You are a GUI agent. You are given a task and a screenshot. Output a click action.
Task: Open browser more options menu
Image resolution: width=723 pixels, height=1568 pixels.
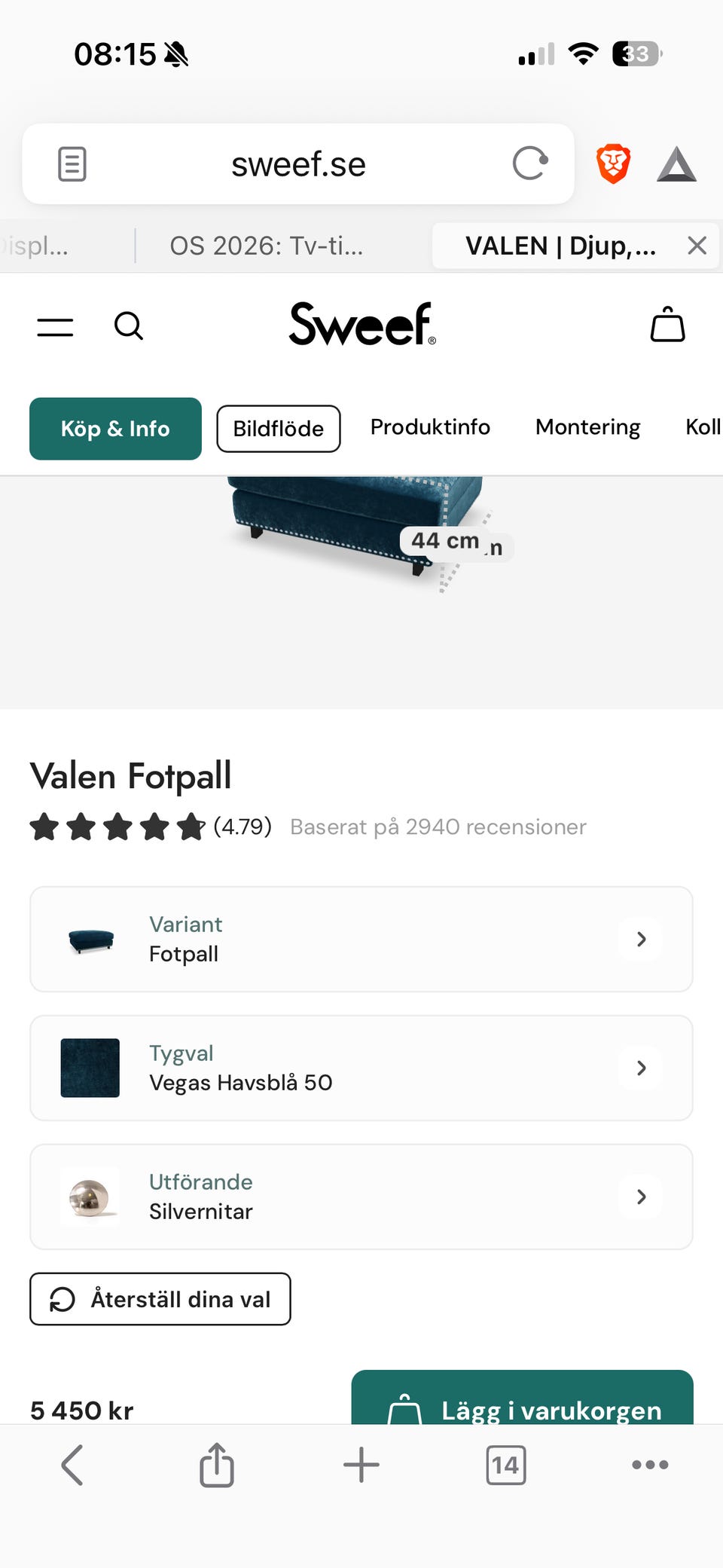click(x=650, y=1465)
